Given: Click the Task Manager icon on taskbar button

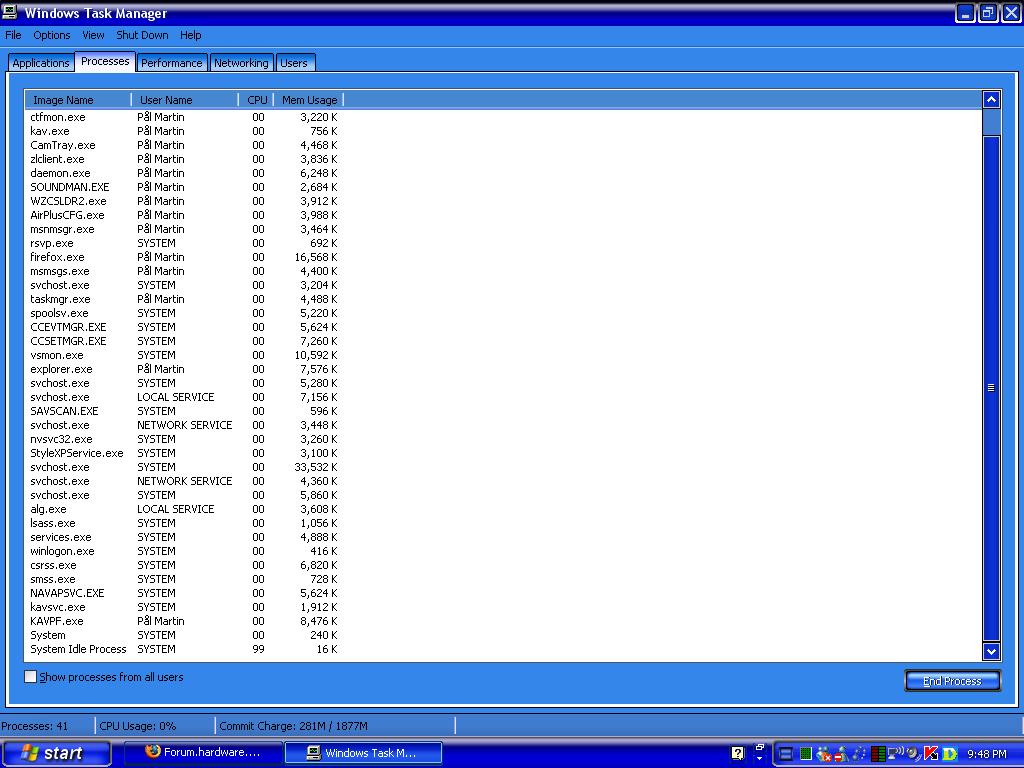Looking at the screenshot, I should pos(313,752).
